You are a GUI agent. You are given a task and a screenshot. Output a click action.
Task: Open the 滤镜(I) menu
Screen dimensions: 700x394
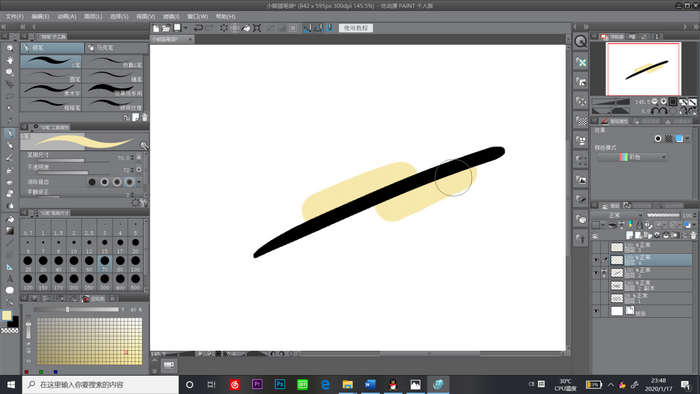[x=171, y=17]
